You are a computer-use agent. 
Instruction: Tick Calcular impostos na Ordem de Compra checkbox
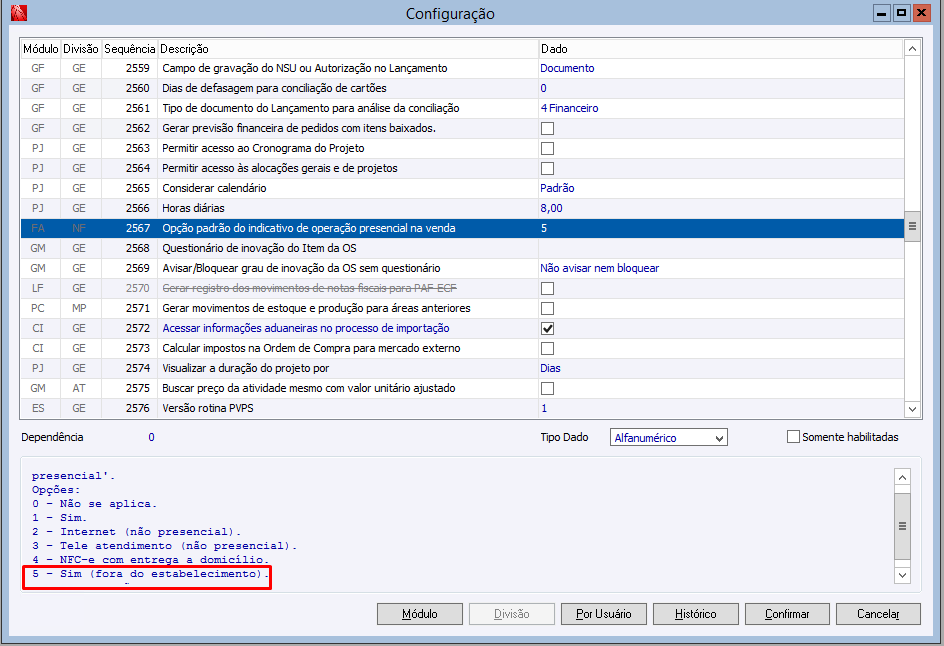(x=547, y=349)
